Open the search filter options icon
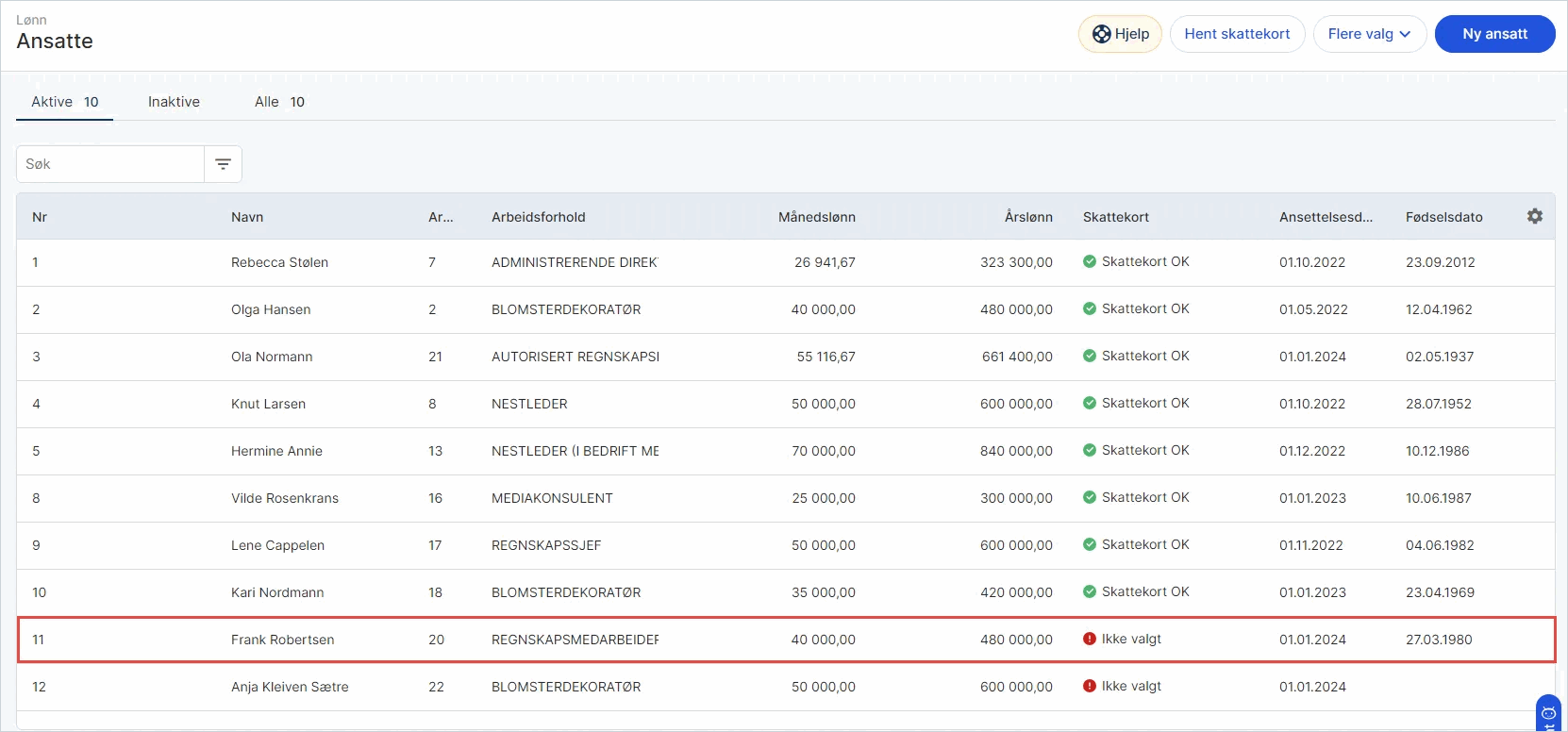 pyautogui.click(x=223, y=164)
